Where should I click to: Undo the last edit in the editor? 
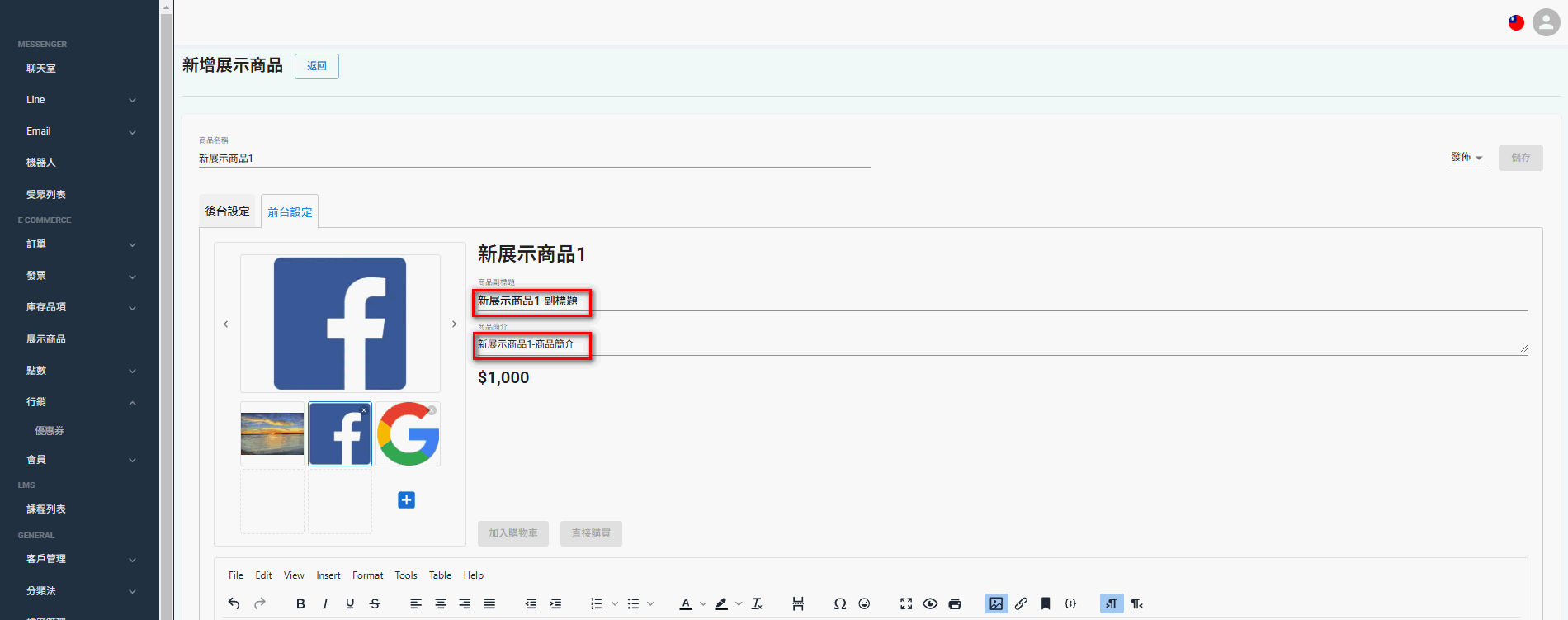click(234, 603)
